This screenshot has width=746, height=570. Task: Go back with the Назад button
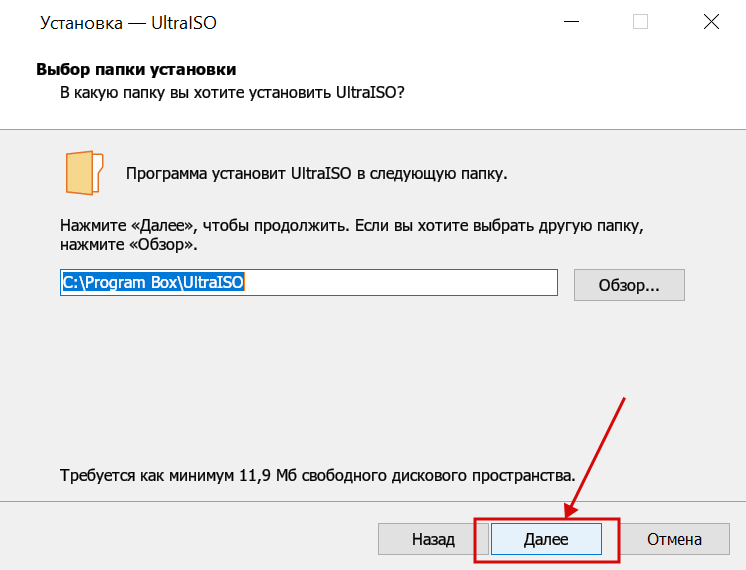(433, 539)
